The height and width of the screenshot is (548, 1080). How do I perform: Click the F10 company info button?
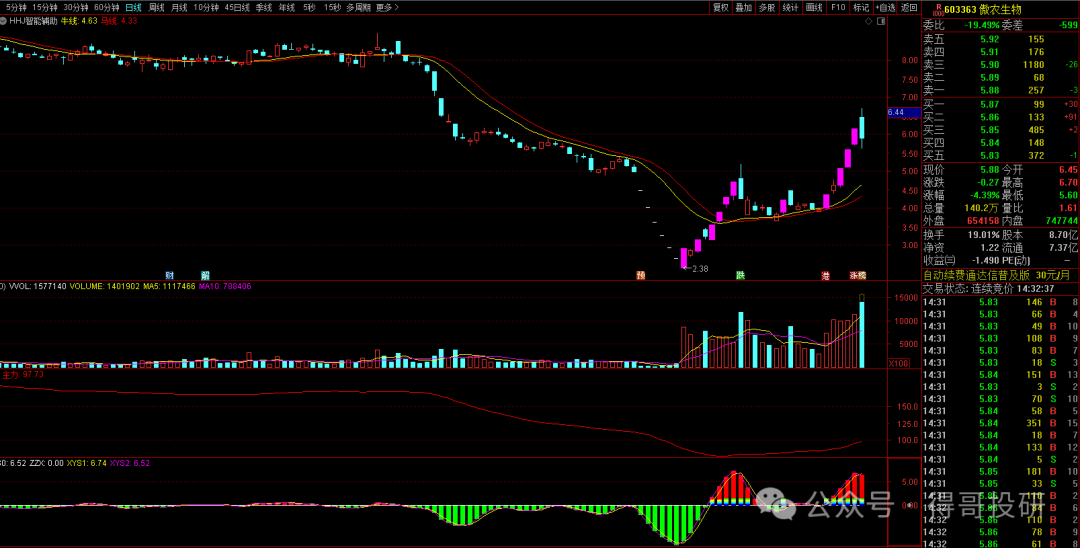[838, 8]
